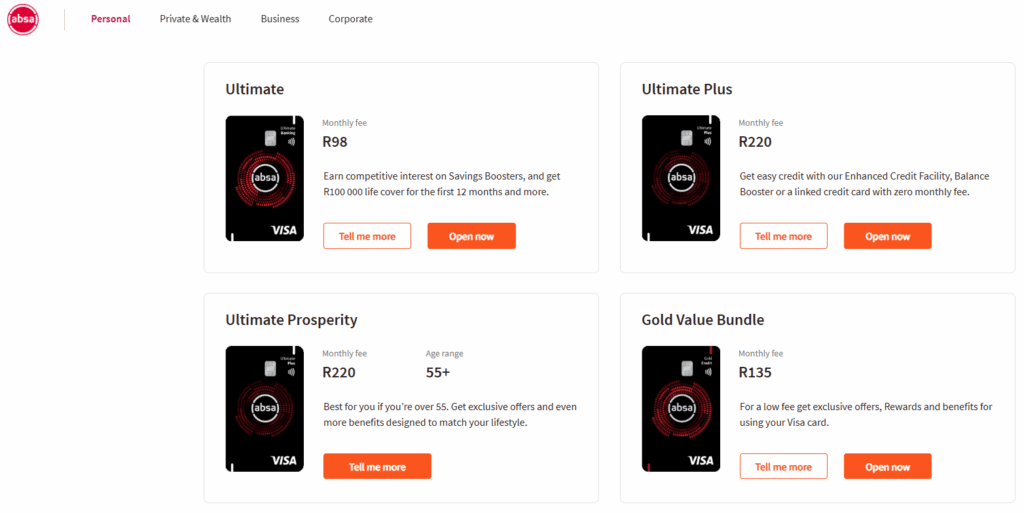Viewport: 1024px width, 513px height.
Task: Click the Ultimate Plus card image
Action: pyautogui.click(x=680, y=178)
